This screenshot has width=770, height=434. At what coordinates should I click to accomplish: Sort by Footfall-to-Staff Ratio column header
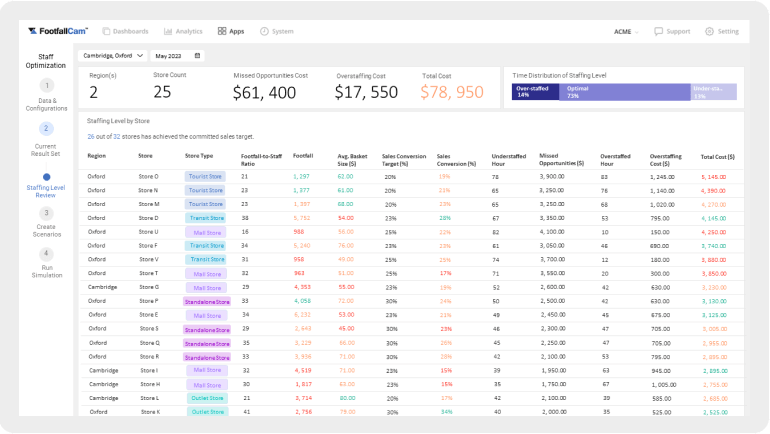pos(261,160)
